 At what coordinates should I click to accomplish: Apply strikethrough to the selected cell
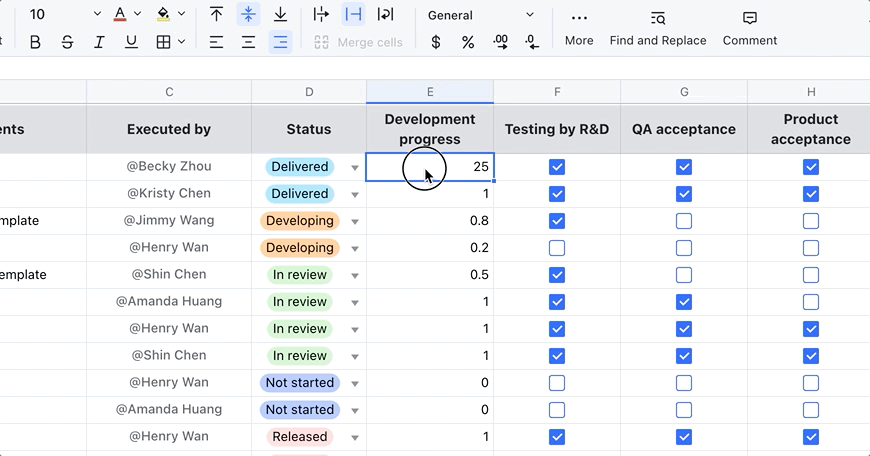coord(67,42)
